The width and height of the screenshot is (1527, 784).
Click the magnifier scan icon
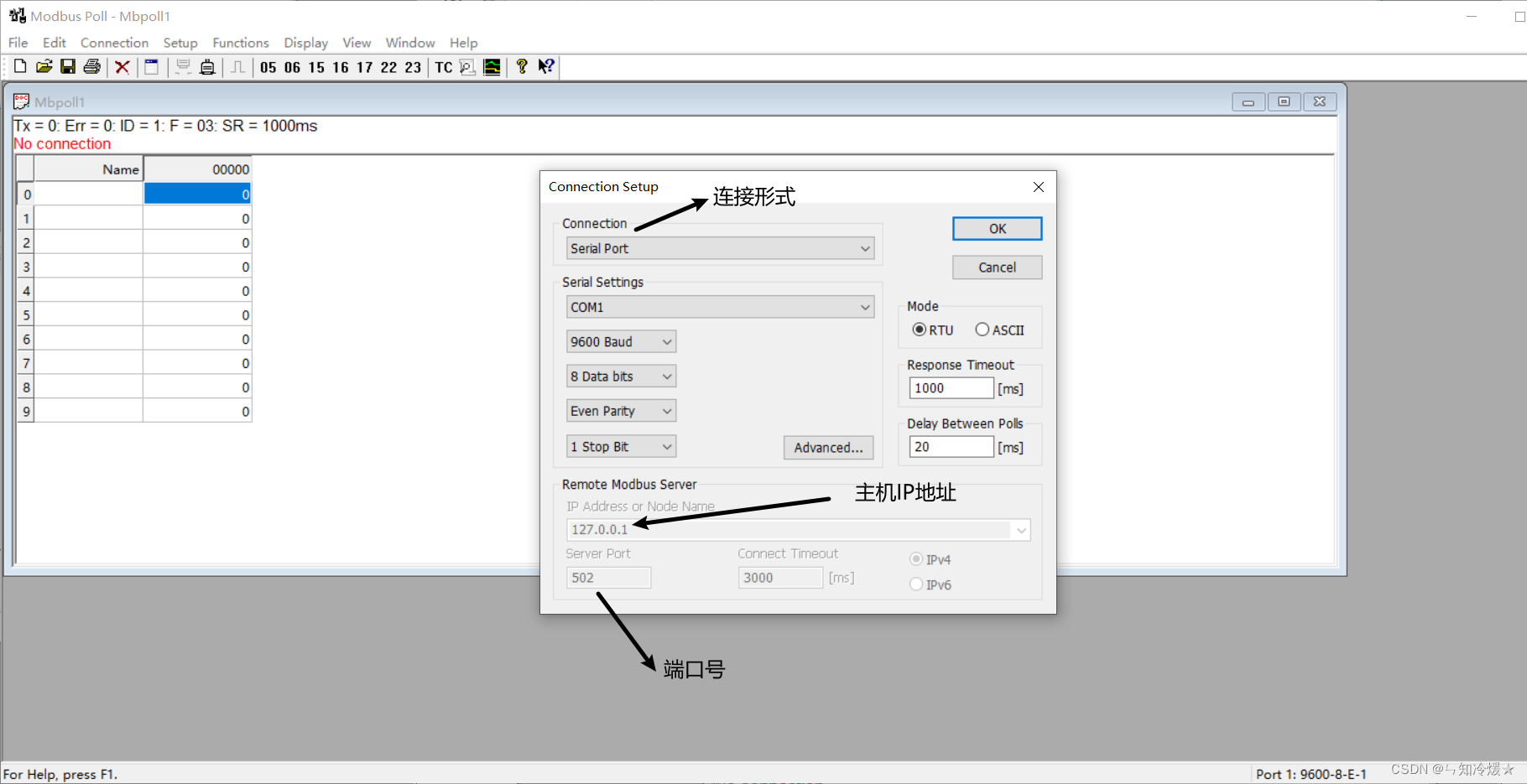coord(467,67)
